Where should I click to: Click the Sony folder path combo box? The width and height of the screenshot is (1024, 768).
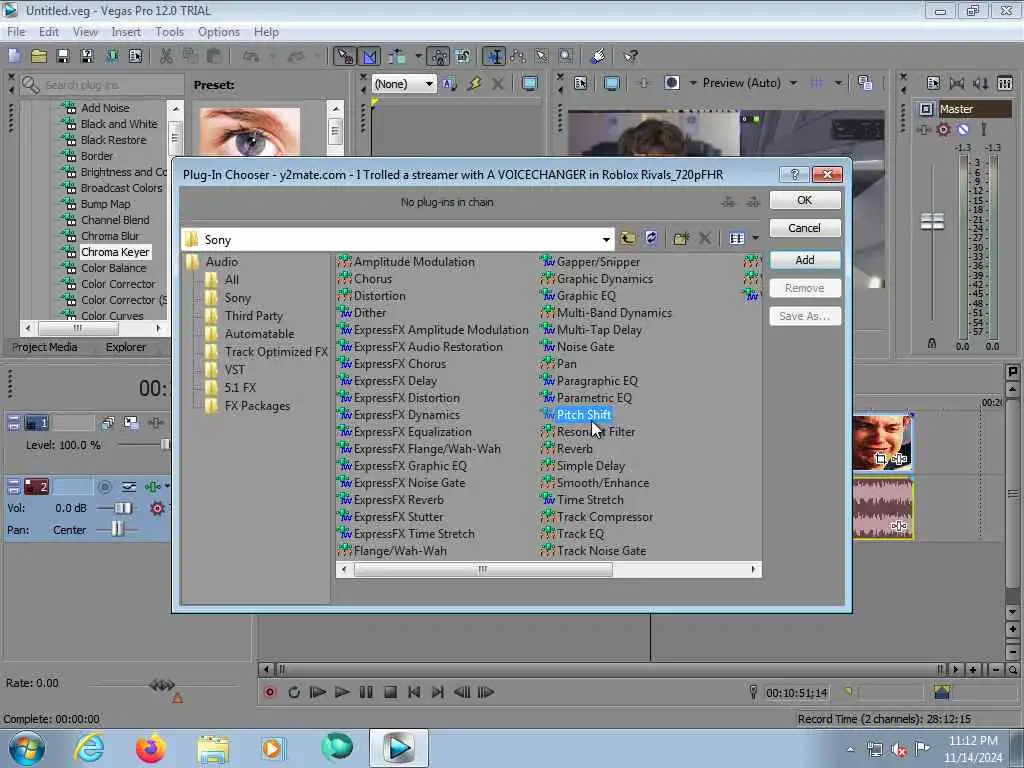pos(398,240)
